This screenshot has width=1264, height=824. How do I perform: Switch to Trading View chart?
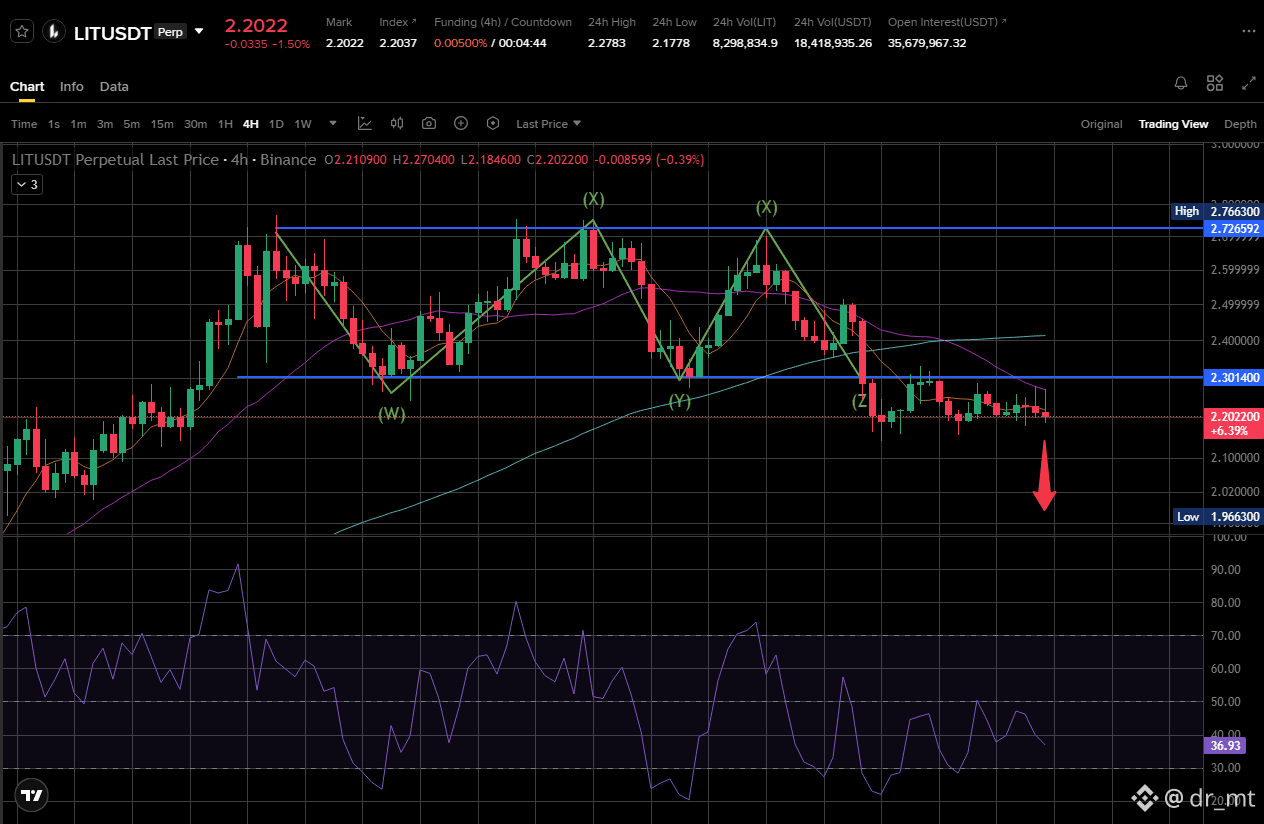tap(1173, 124)
